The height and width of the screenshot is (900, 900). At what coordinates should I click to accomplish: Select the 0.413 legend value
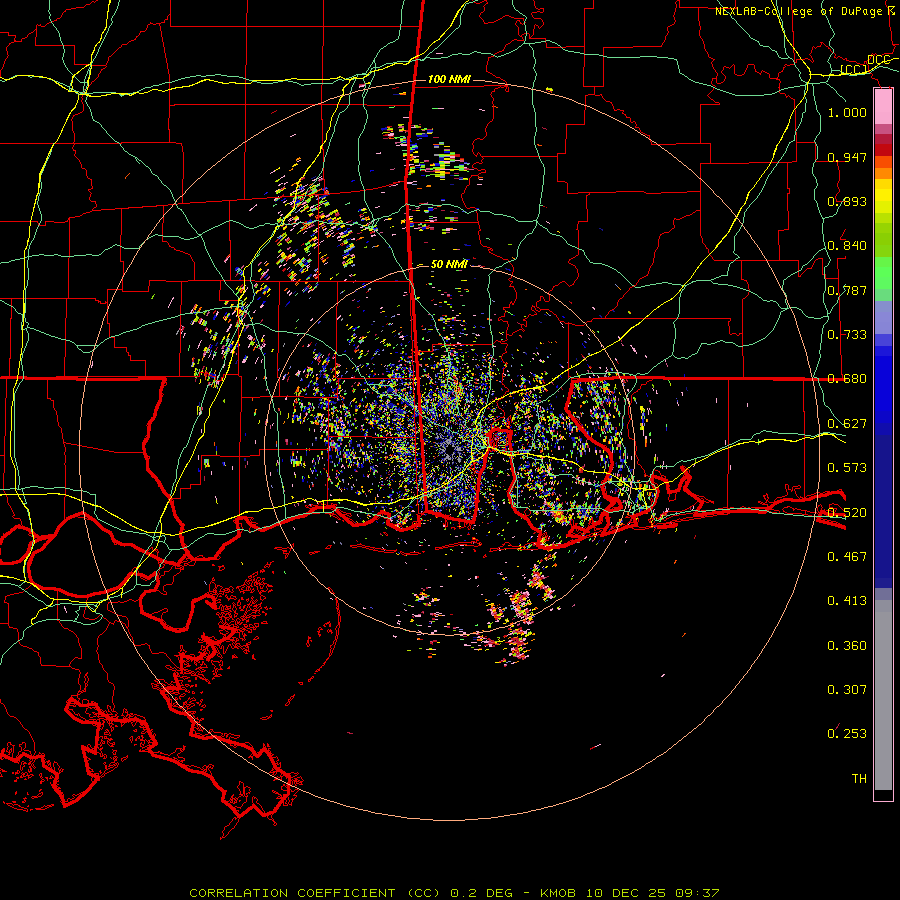847,601
